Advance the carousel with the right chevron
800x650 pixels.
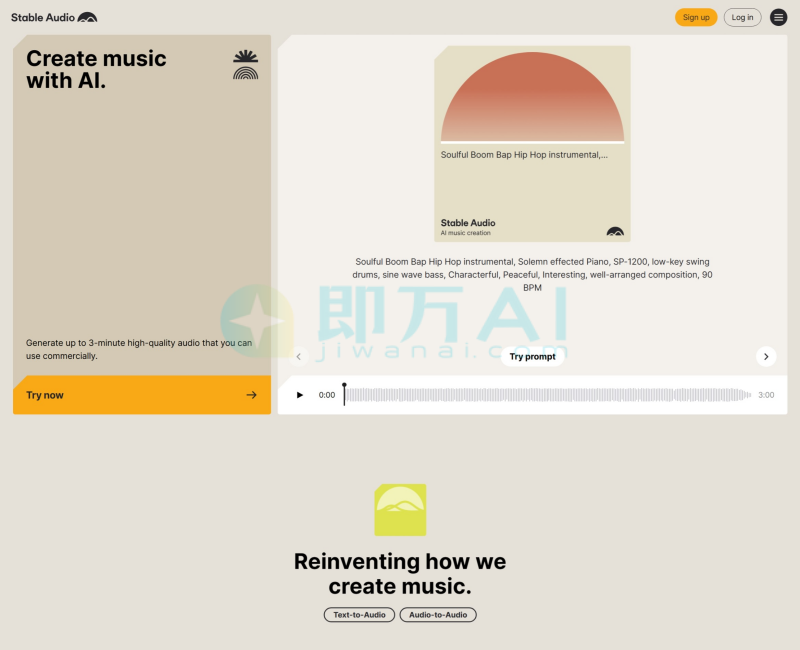point(766,356)
